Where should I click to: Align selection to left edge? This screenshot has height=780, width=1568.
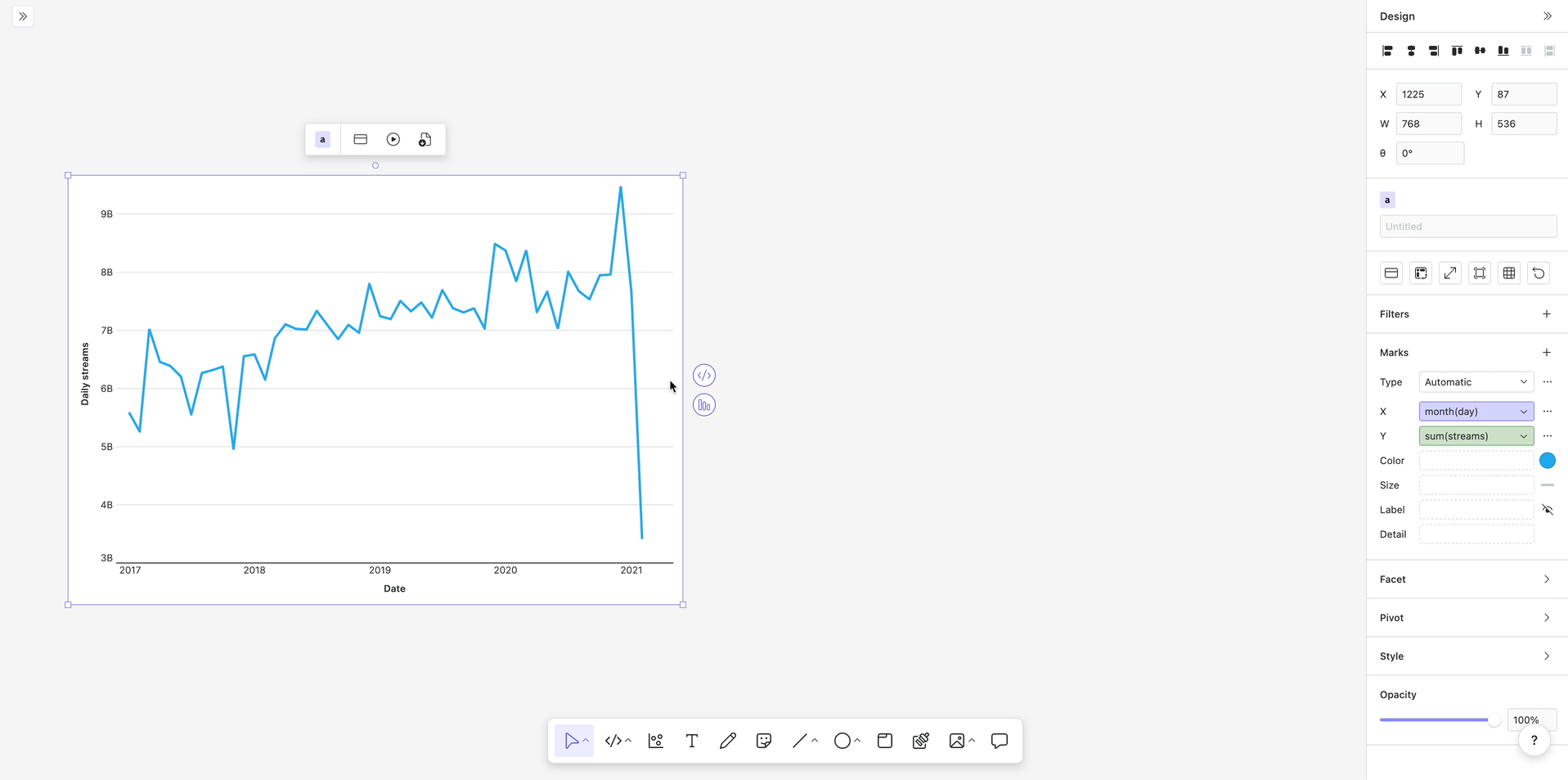(1387, 51)
